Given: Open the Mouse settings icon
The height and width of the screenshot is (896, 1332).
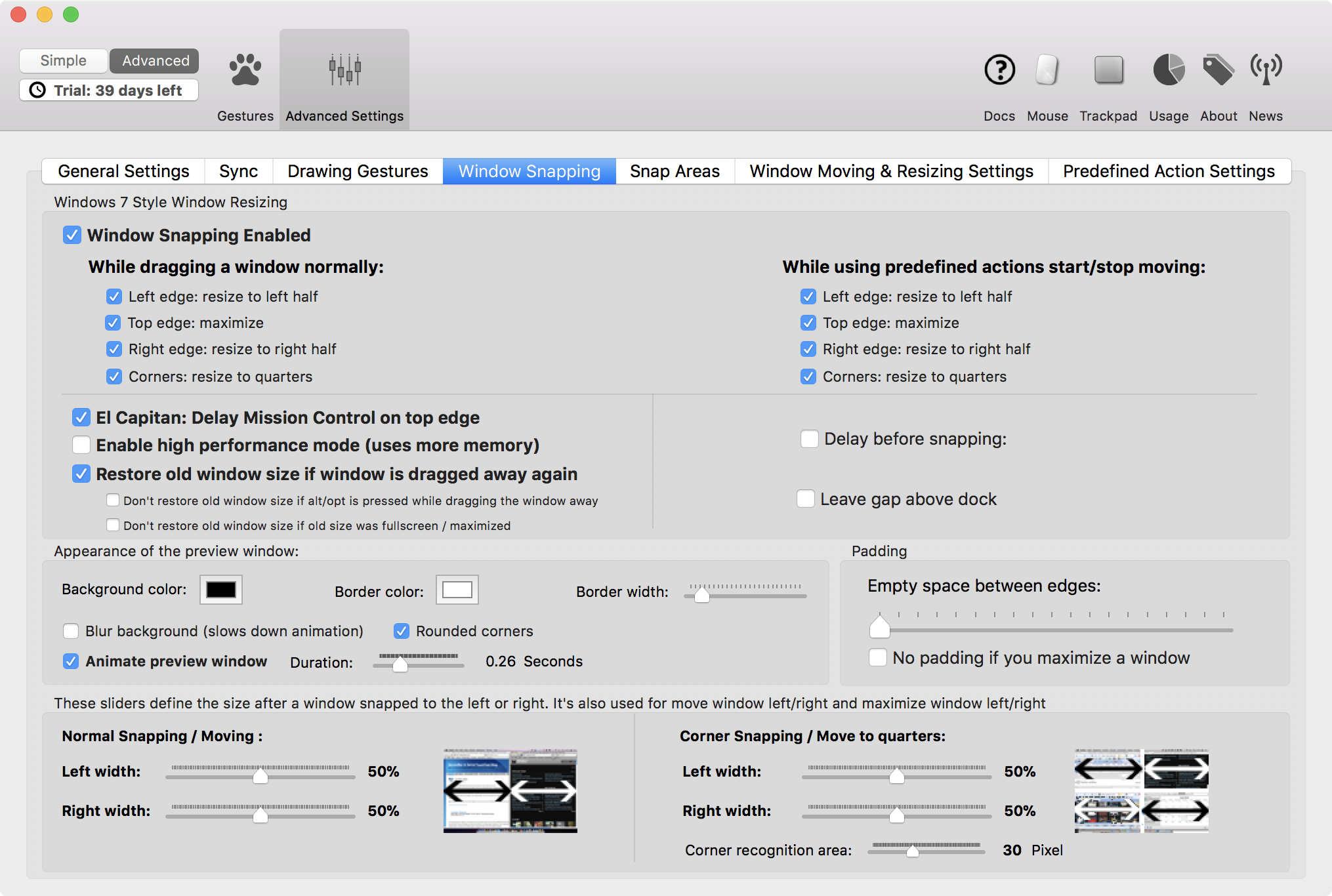Looking at the screenshot, I should (x=1047, y=70).
